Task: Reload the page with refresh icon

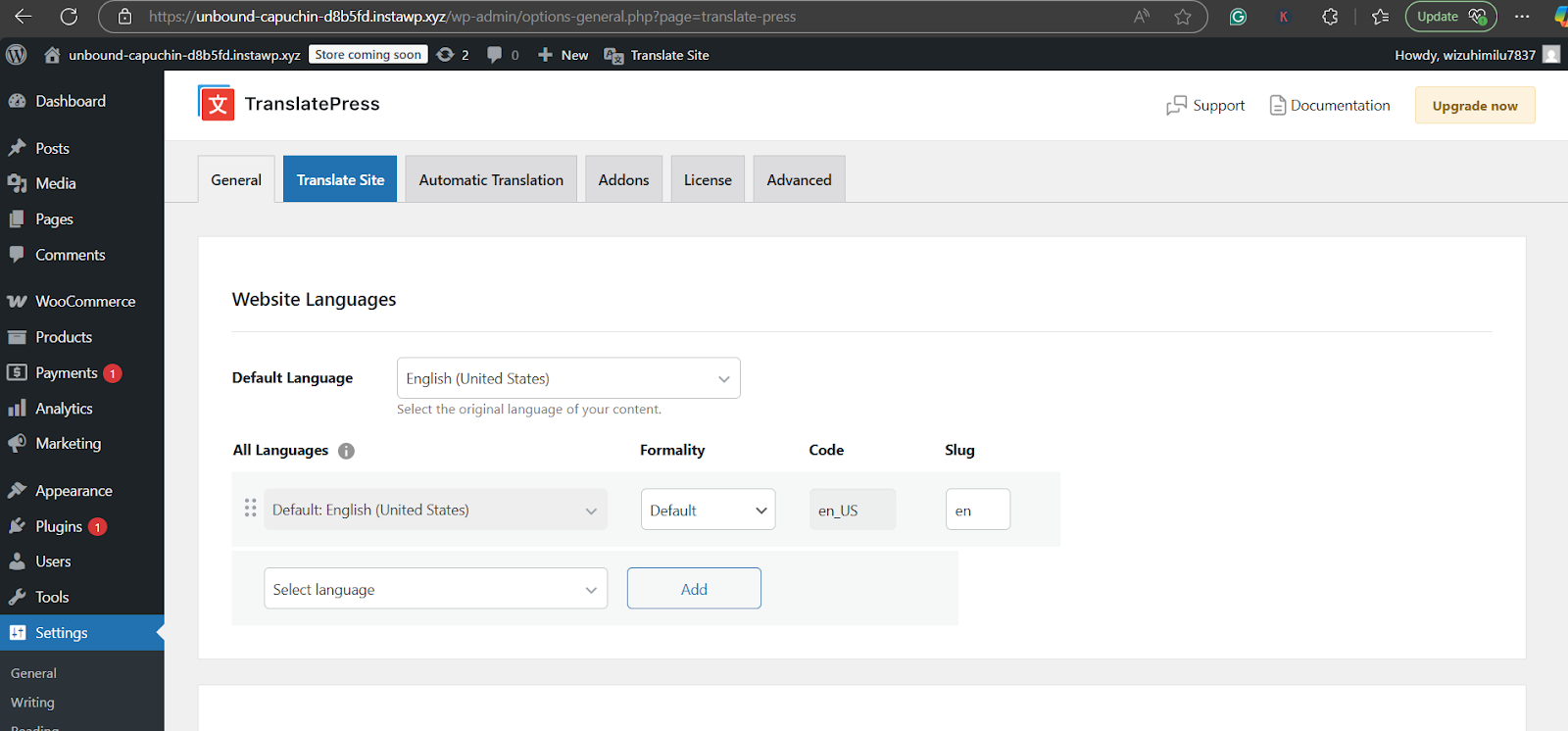Action: (69, 17)
